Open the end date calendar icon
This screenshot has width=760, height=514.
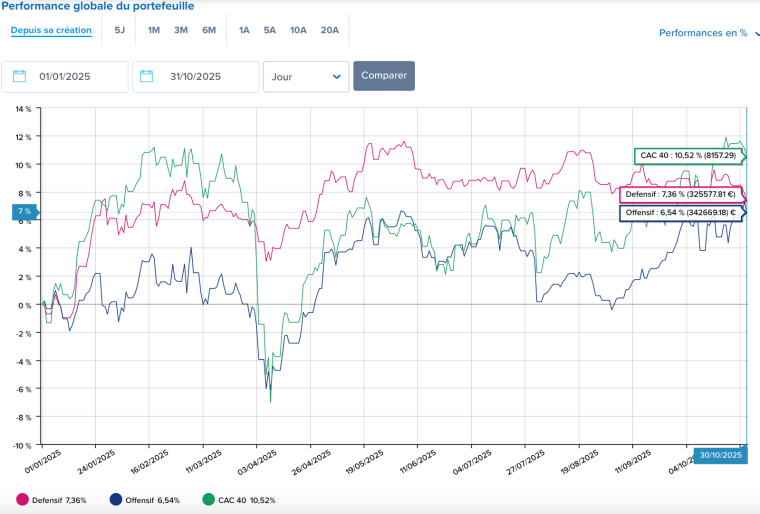tap(148, 76)
